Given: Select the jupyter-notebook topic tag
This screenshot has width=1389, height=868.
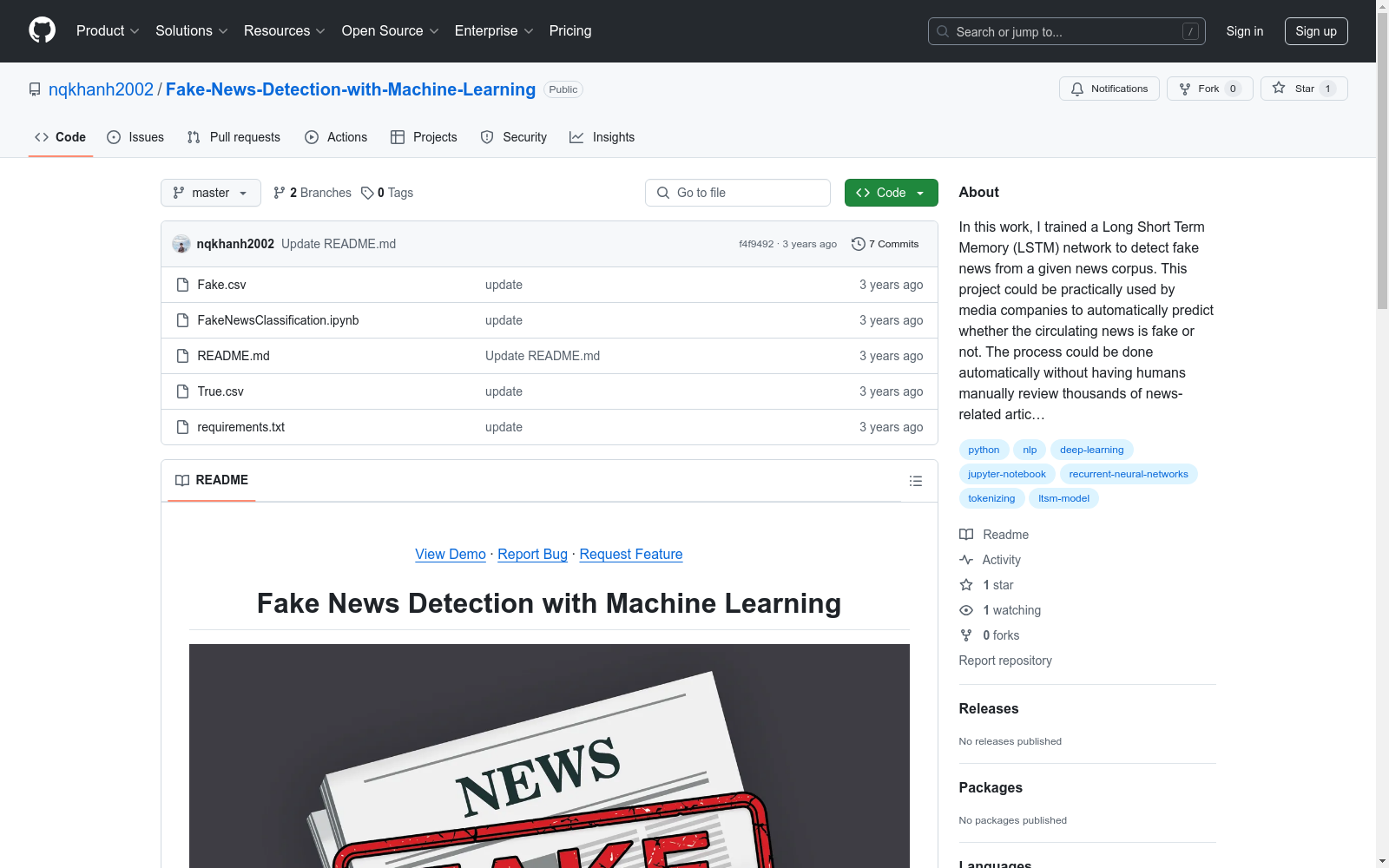Looking at the screenshot, I should (1007, 474).
